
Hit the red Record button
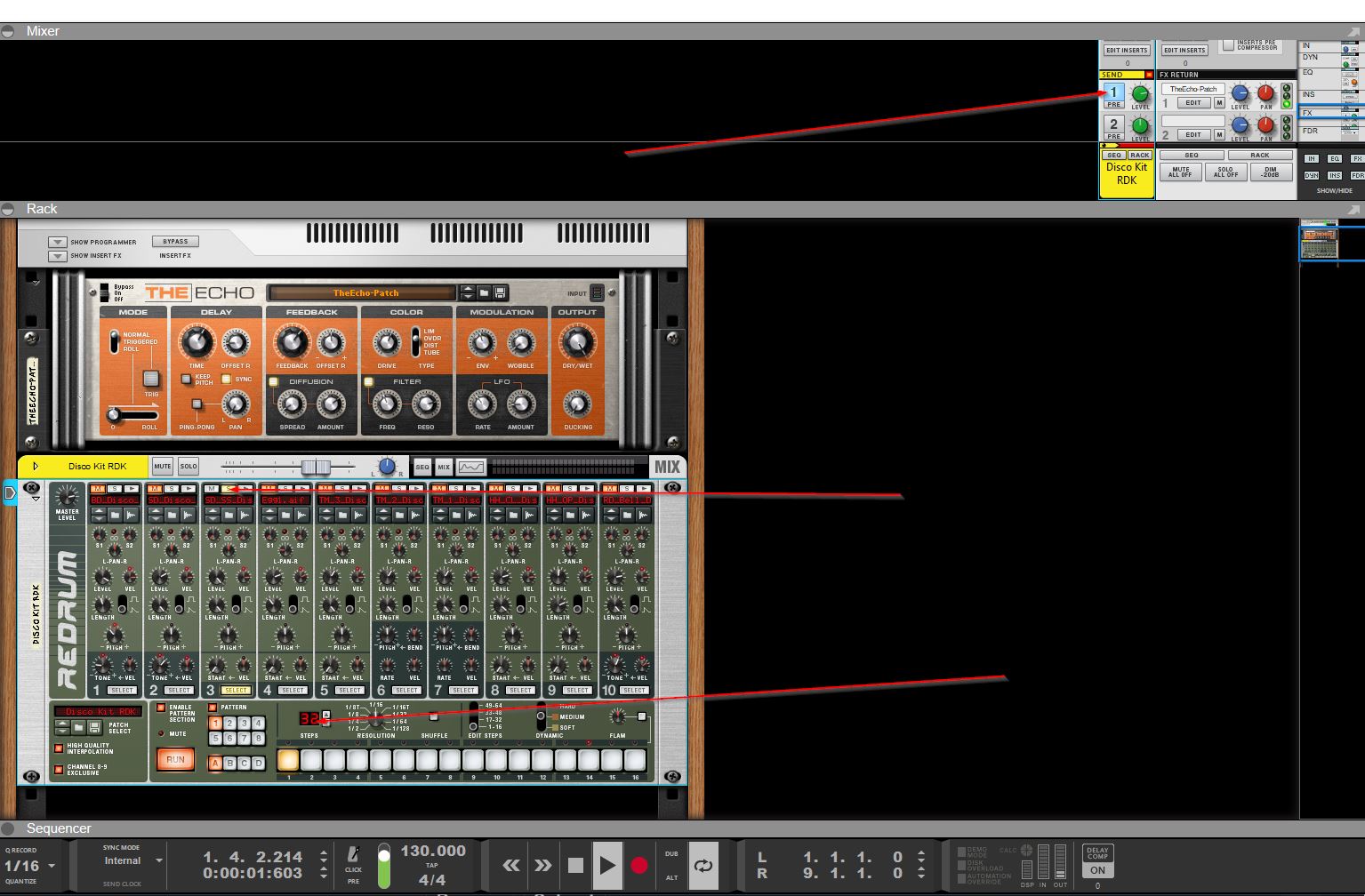pos(638,865)
